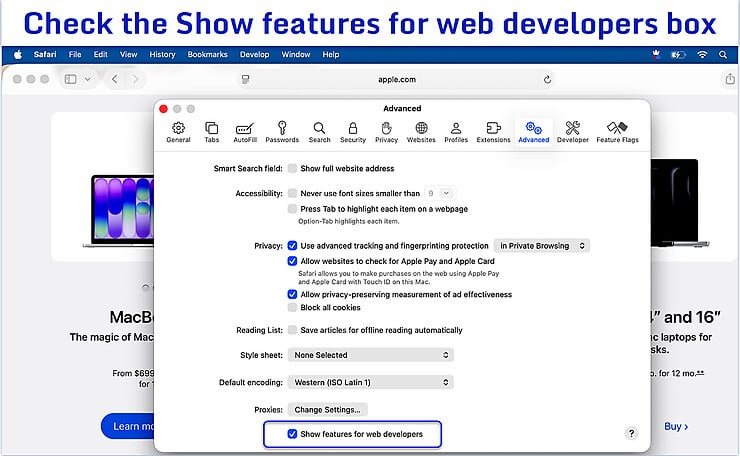Open the Search settings pane
Screen dimensions: 740x456
point(320,132)
